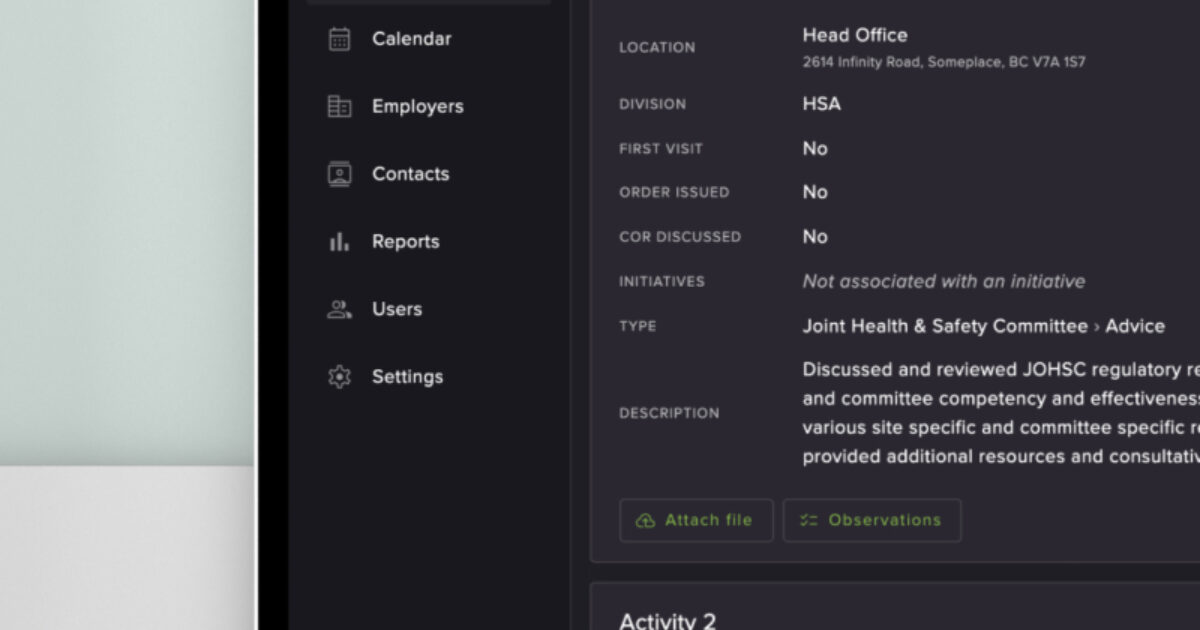Click the Head Office location name
This screenshot has height=630, width=1200.
tap(855, 35)
